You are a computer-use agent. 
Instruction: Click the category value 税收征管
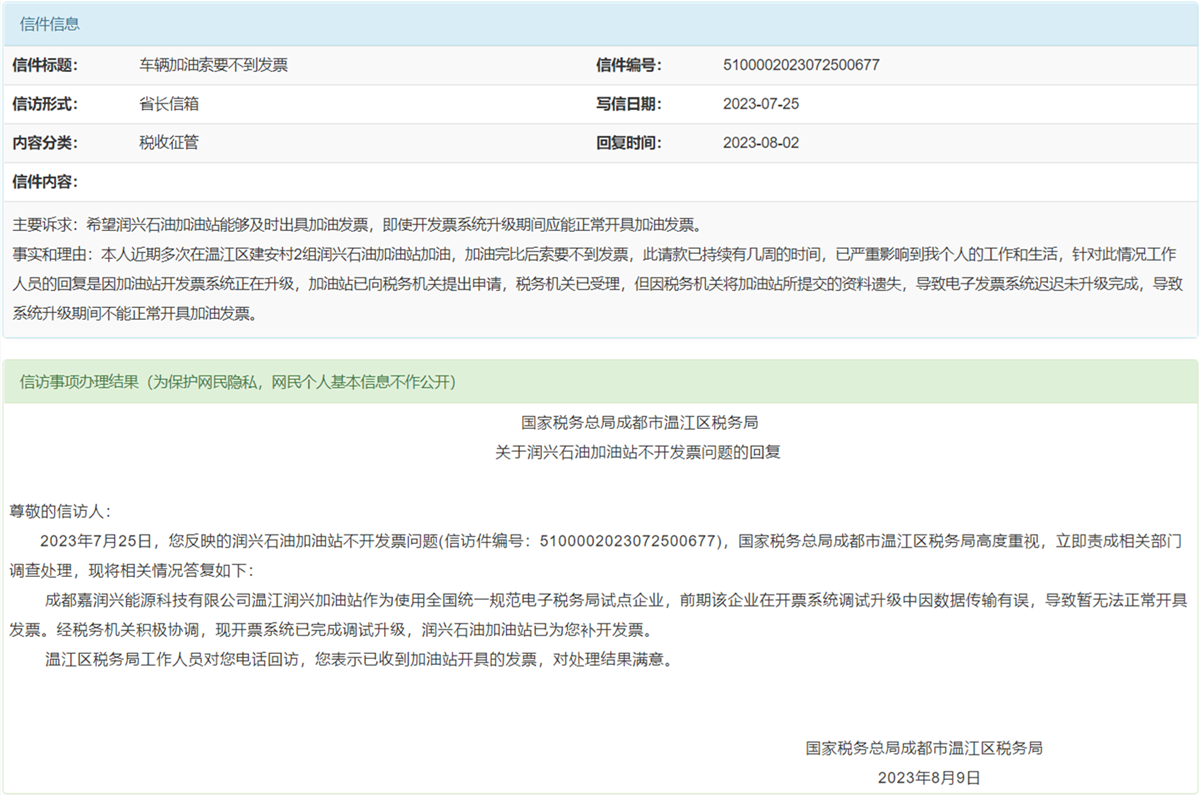click(169, 143)
